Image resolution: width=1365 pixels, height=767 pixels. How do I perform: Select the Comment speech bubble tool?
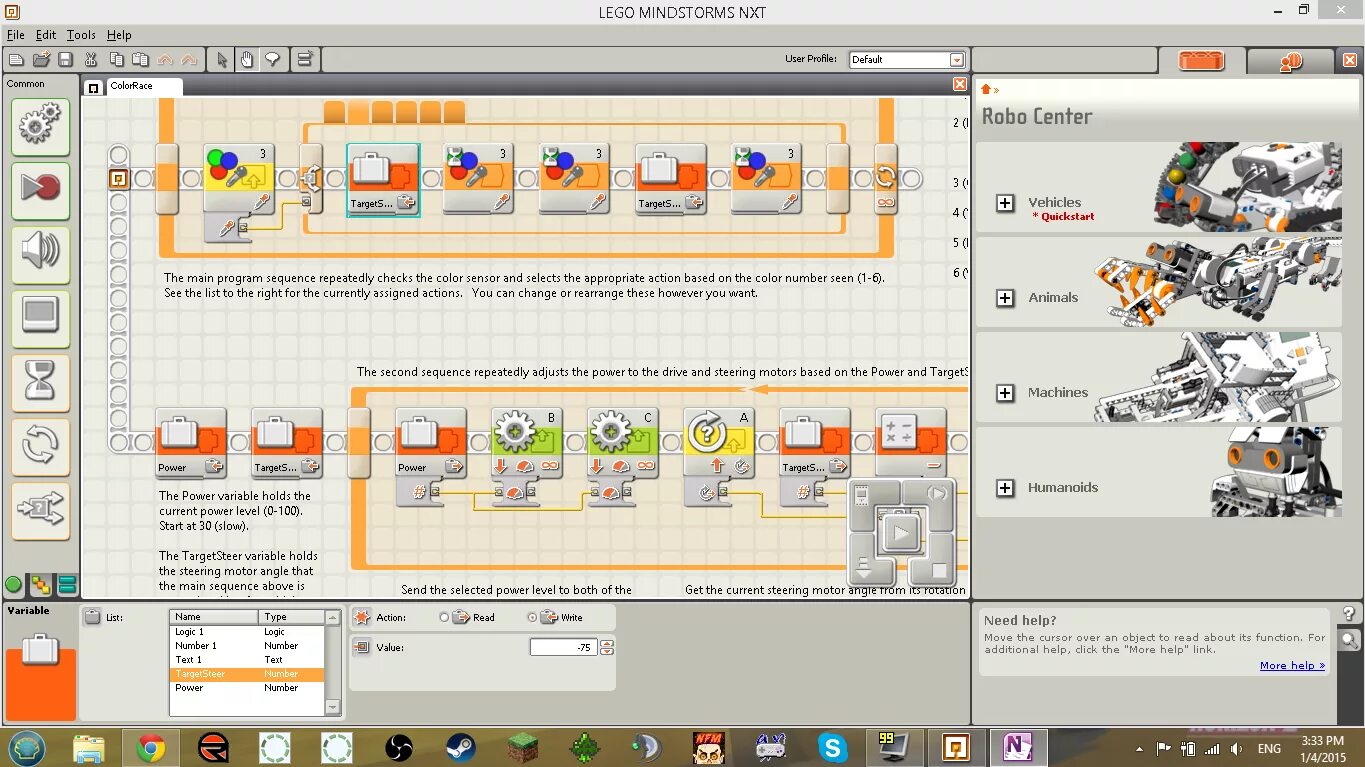tap(271, 60)
